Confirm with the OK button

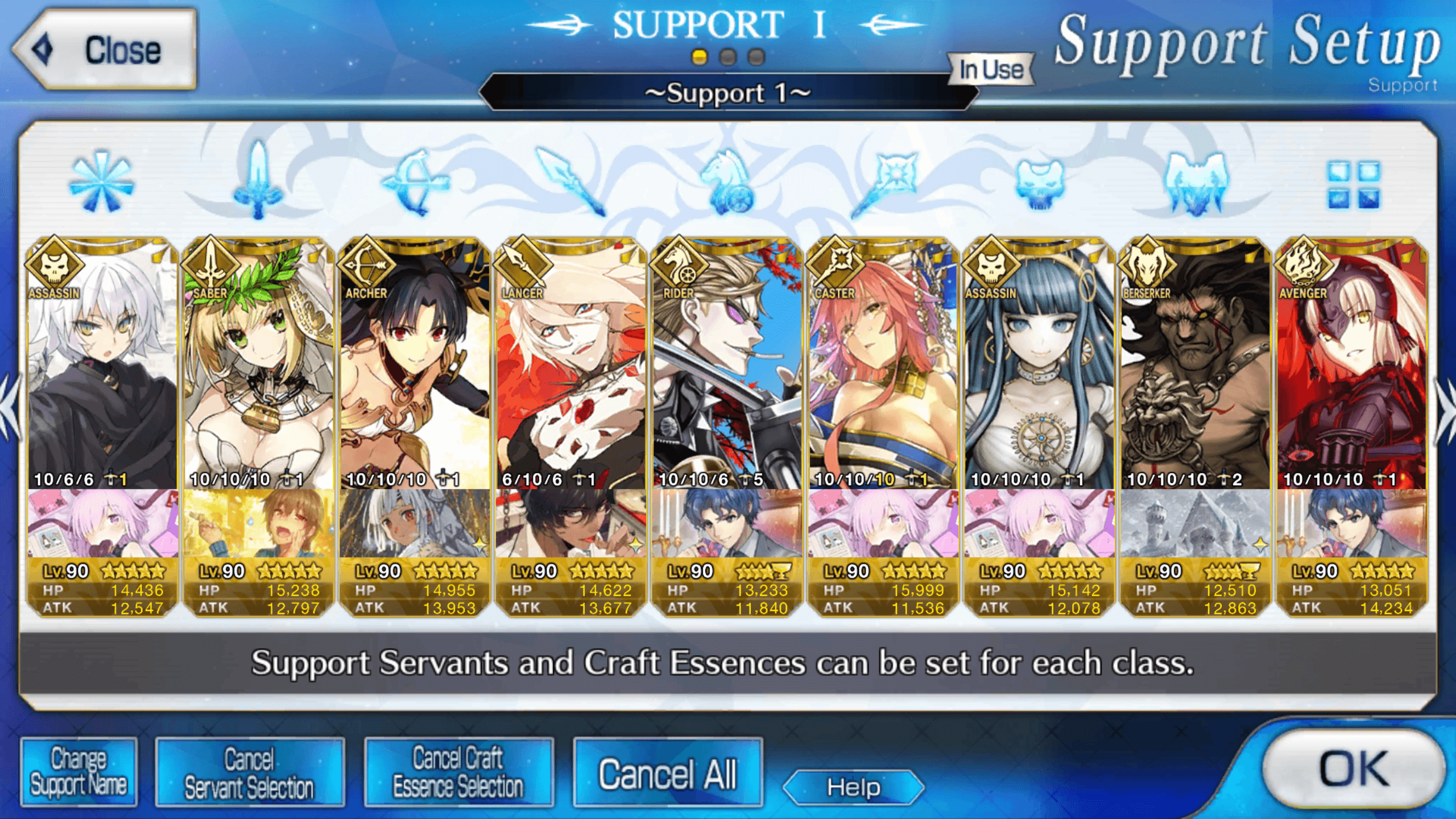coord(1354,769)
